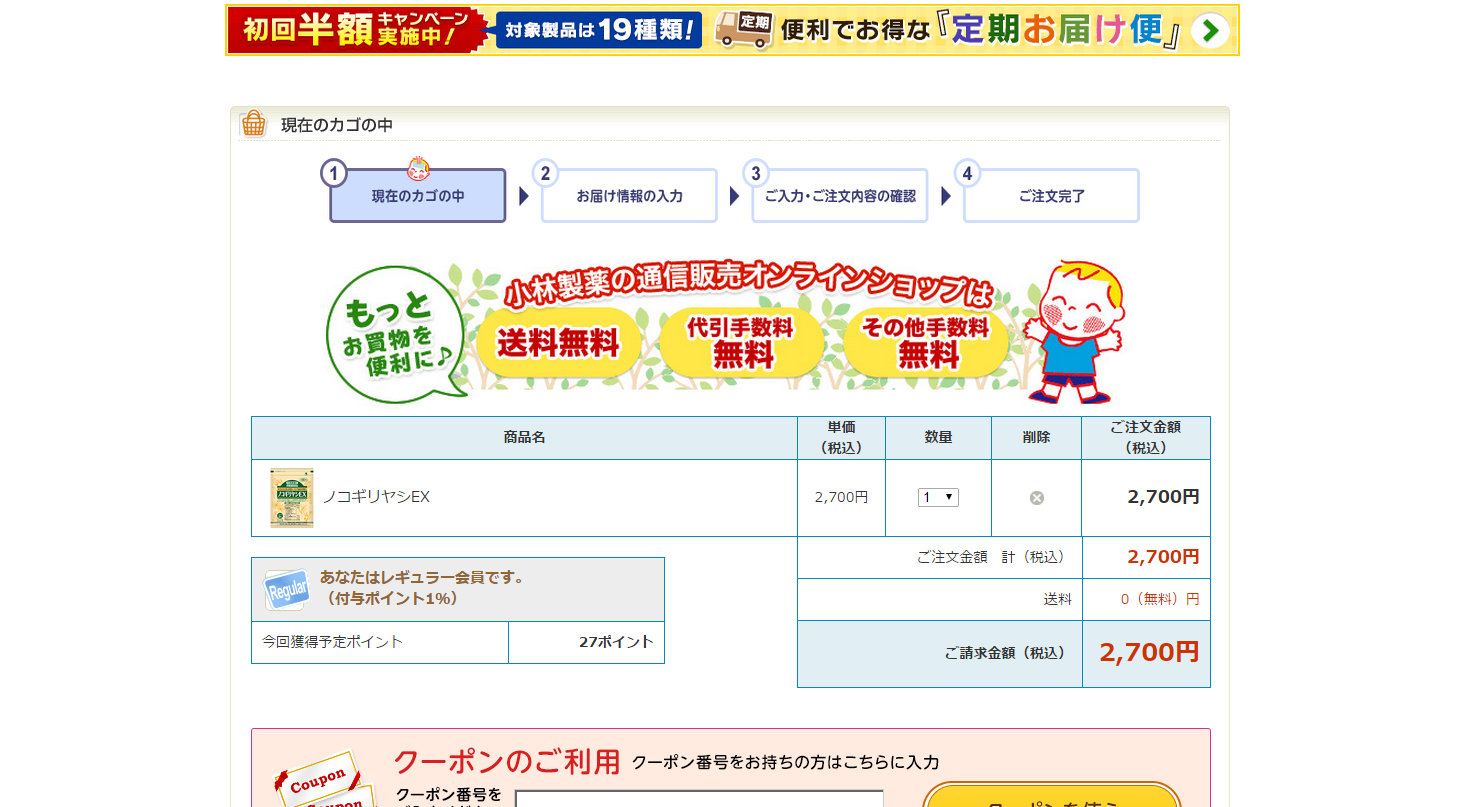Select step 1 現在のカゴの中

(417, 195)
